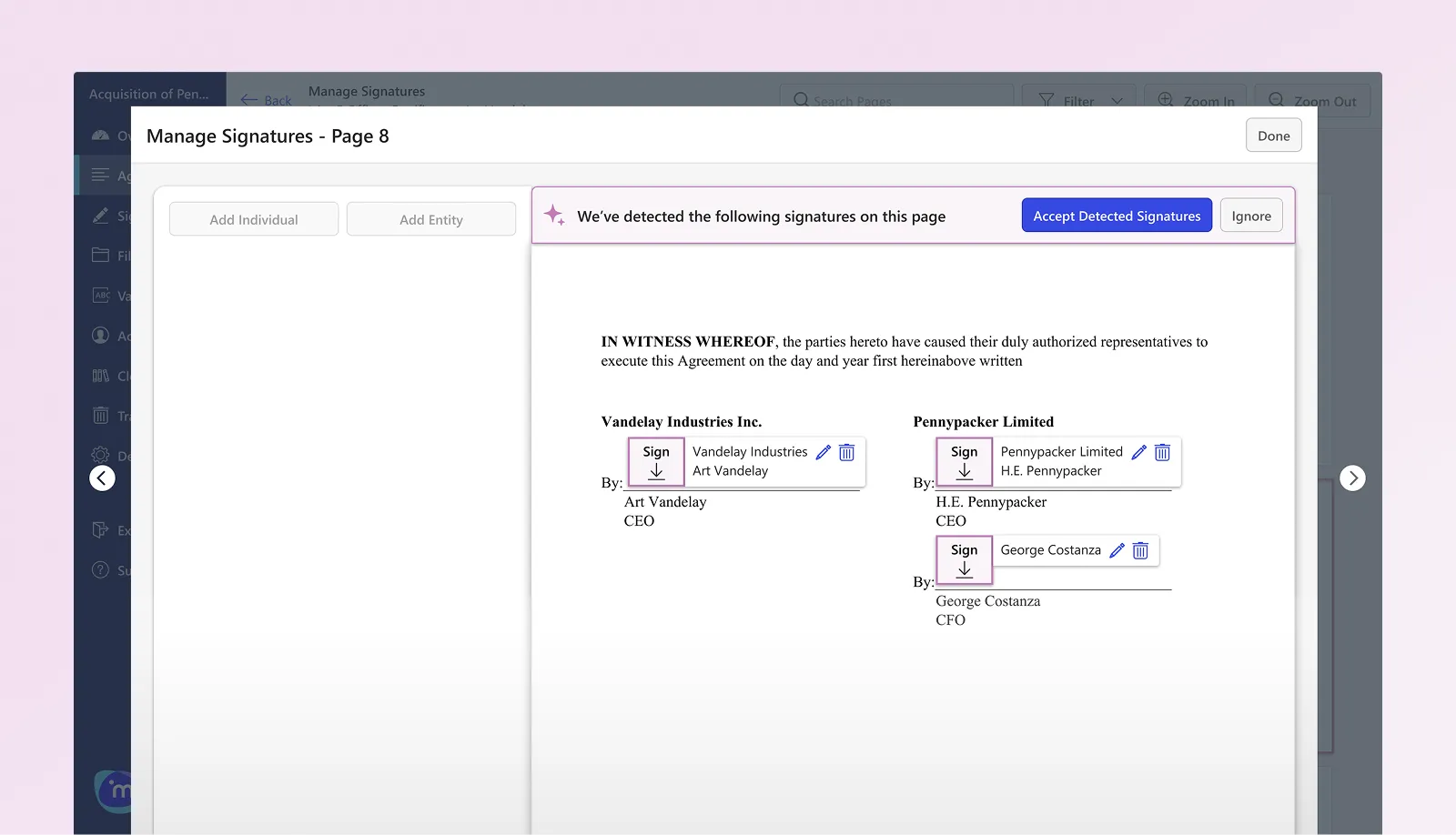Open books icon in sidebar
Image resolution: width=1456 pixels, height=835 pixels.
pyautogui.click(x=101, y=376)
